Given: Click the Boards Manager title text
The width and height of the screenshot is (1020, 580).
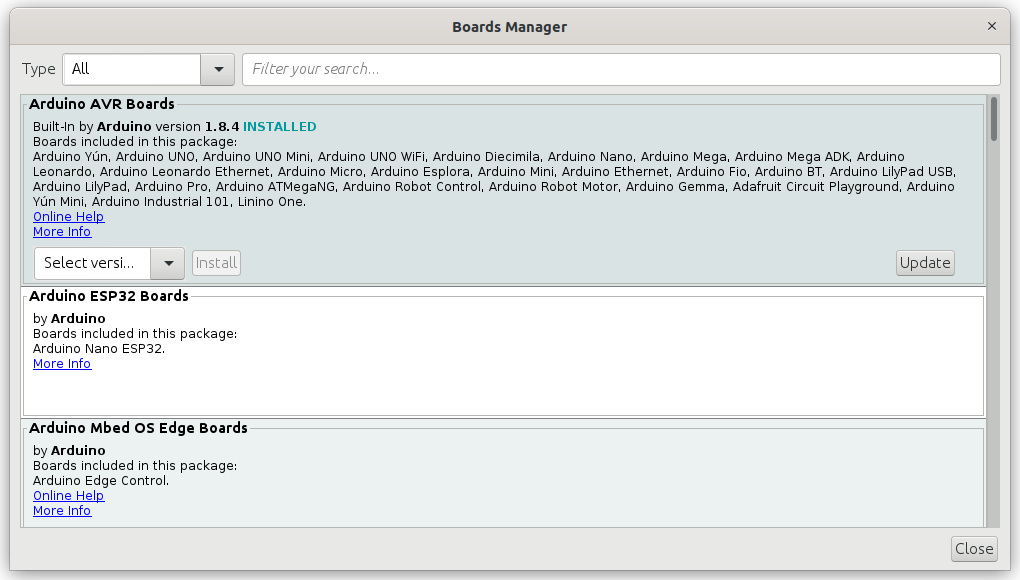Looking at the screenshot, I should [x=509, y=27].
